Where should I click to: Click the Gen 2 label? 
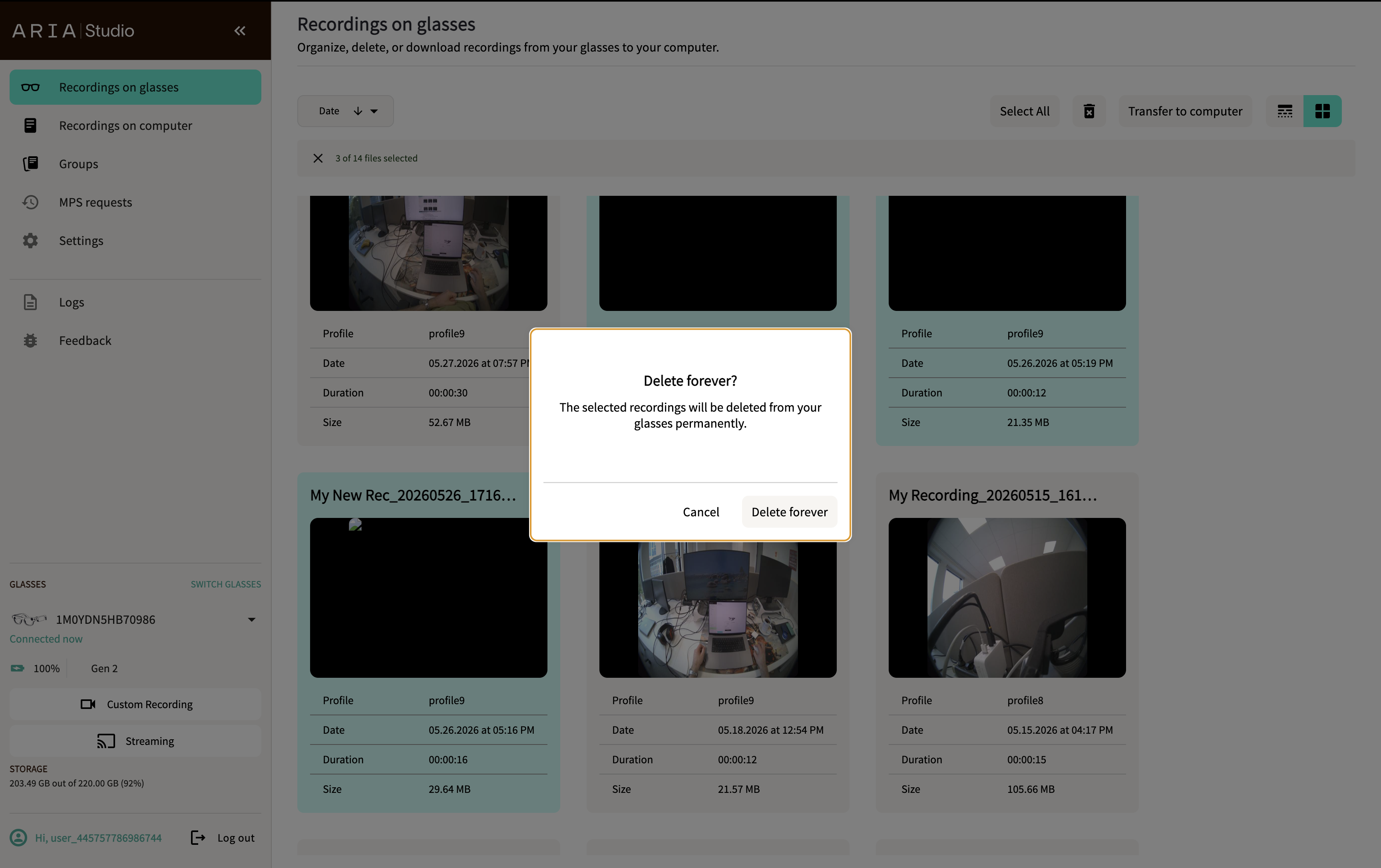pyautogui.click(x=104, y=668)
